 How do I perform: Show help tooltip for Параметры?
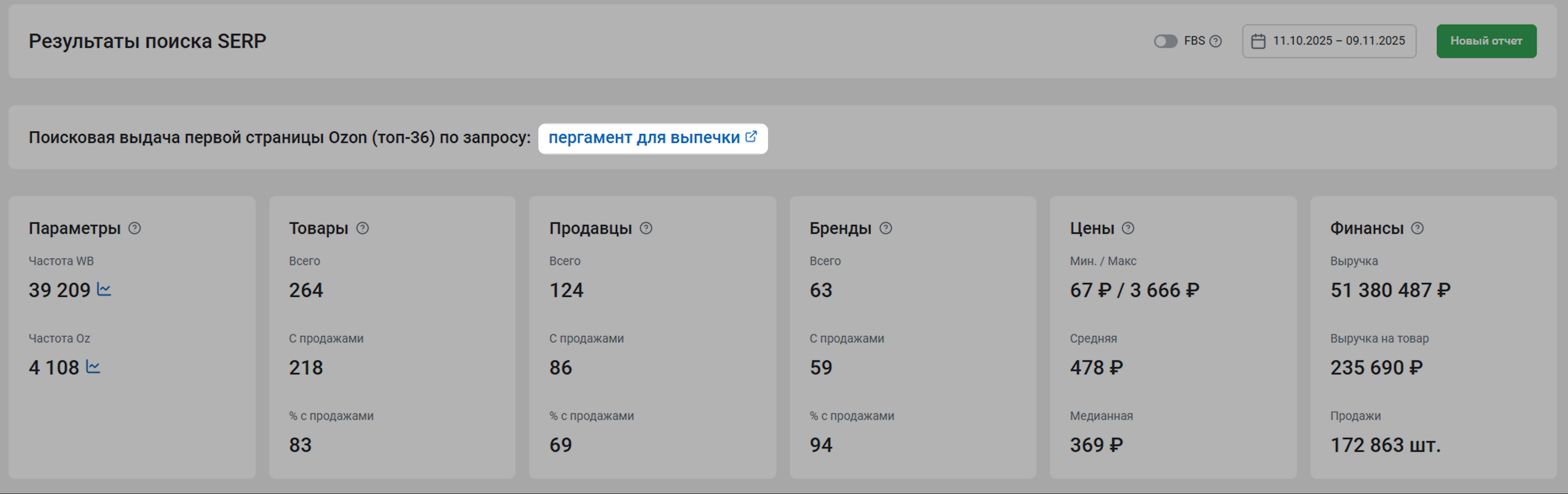135,228
